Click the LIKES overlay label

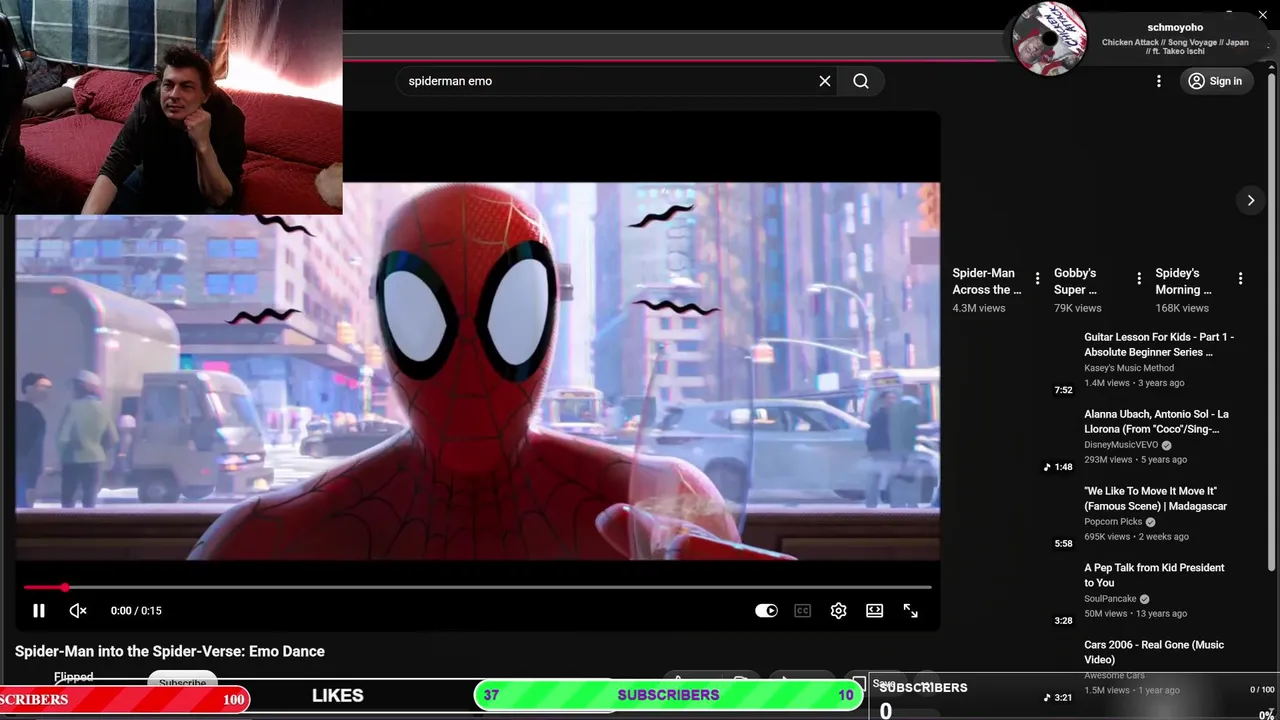pos(338,696)
